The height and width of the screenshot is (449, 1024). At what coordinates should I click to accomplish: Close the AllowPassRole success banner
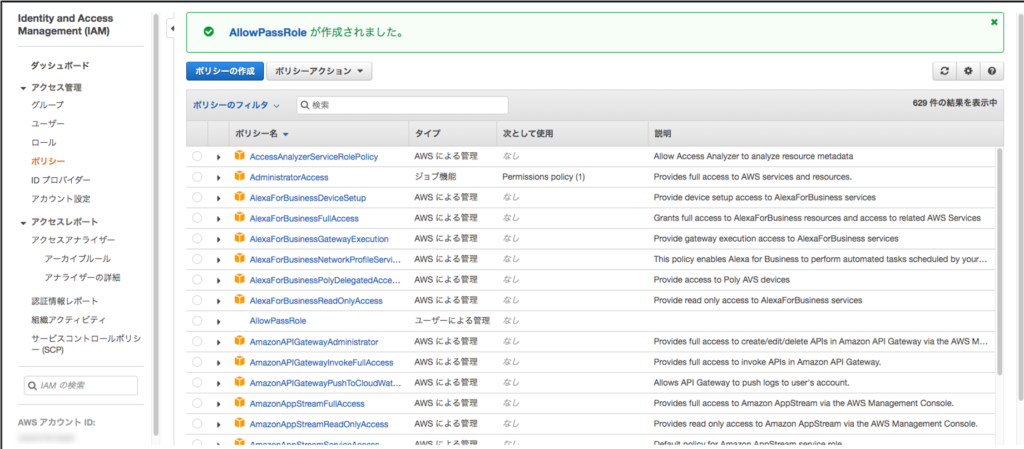point(994,21)
